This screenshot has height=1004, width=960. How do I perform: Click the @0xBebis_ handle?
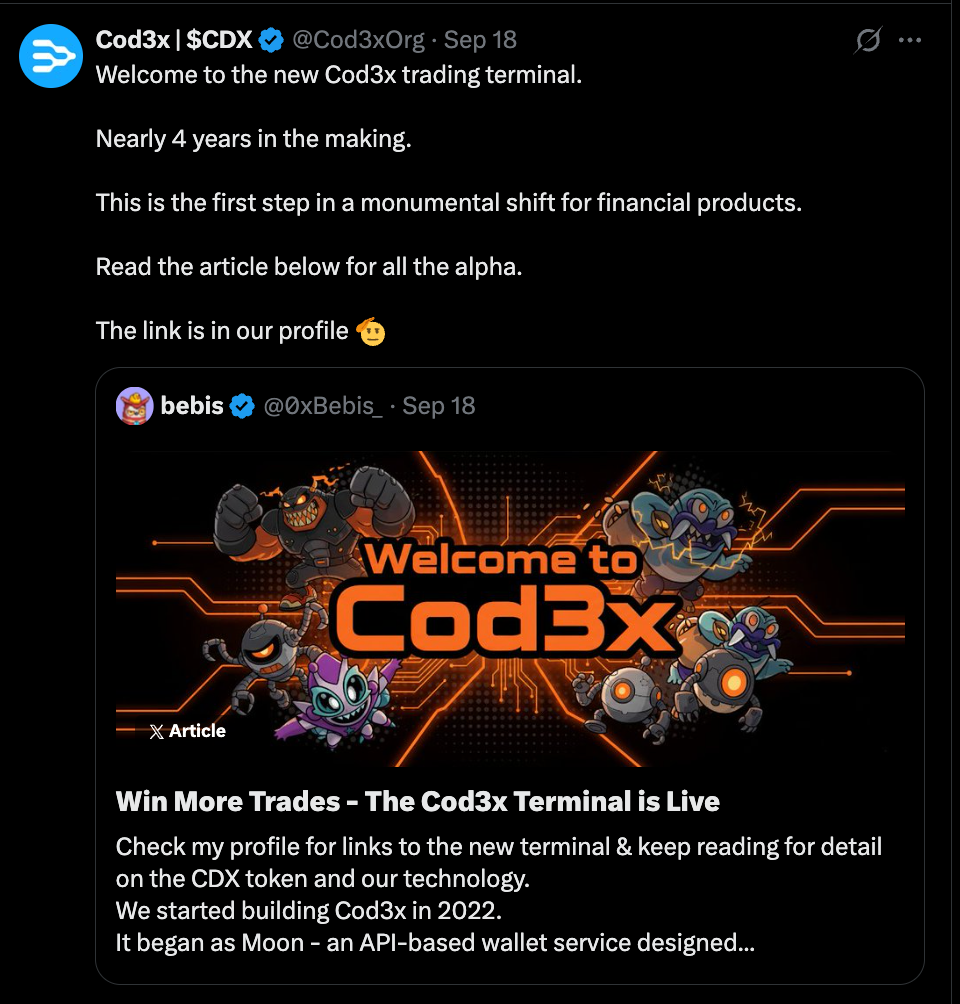pos(323,406)
